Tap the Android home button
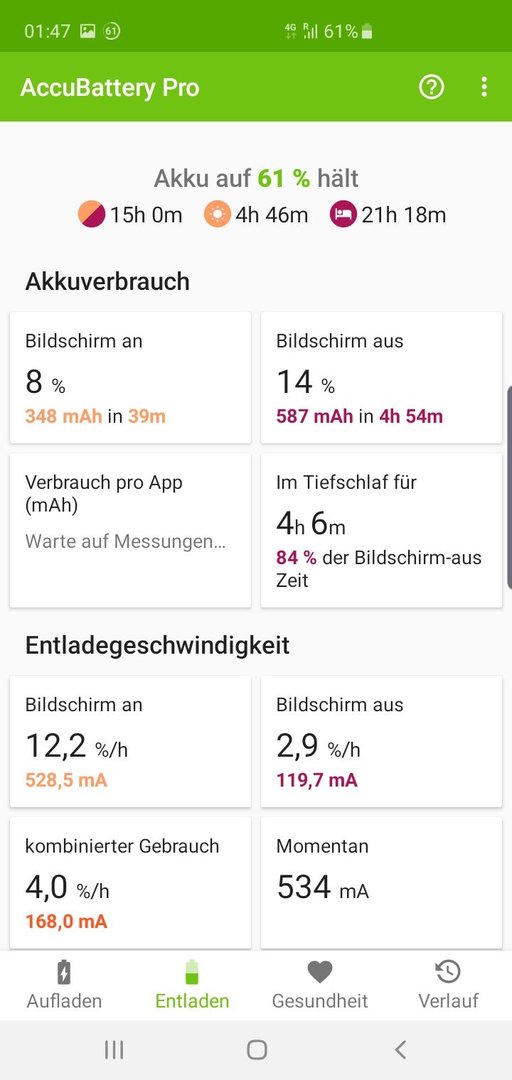512x1080 pixels. (256, 1050)
